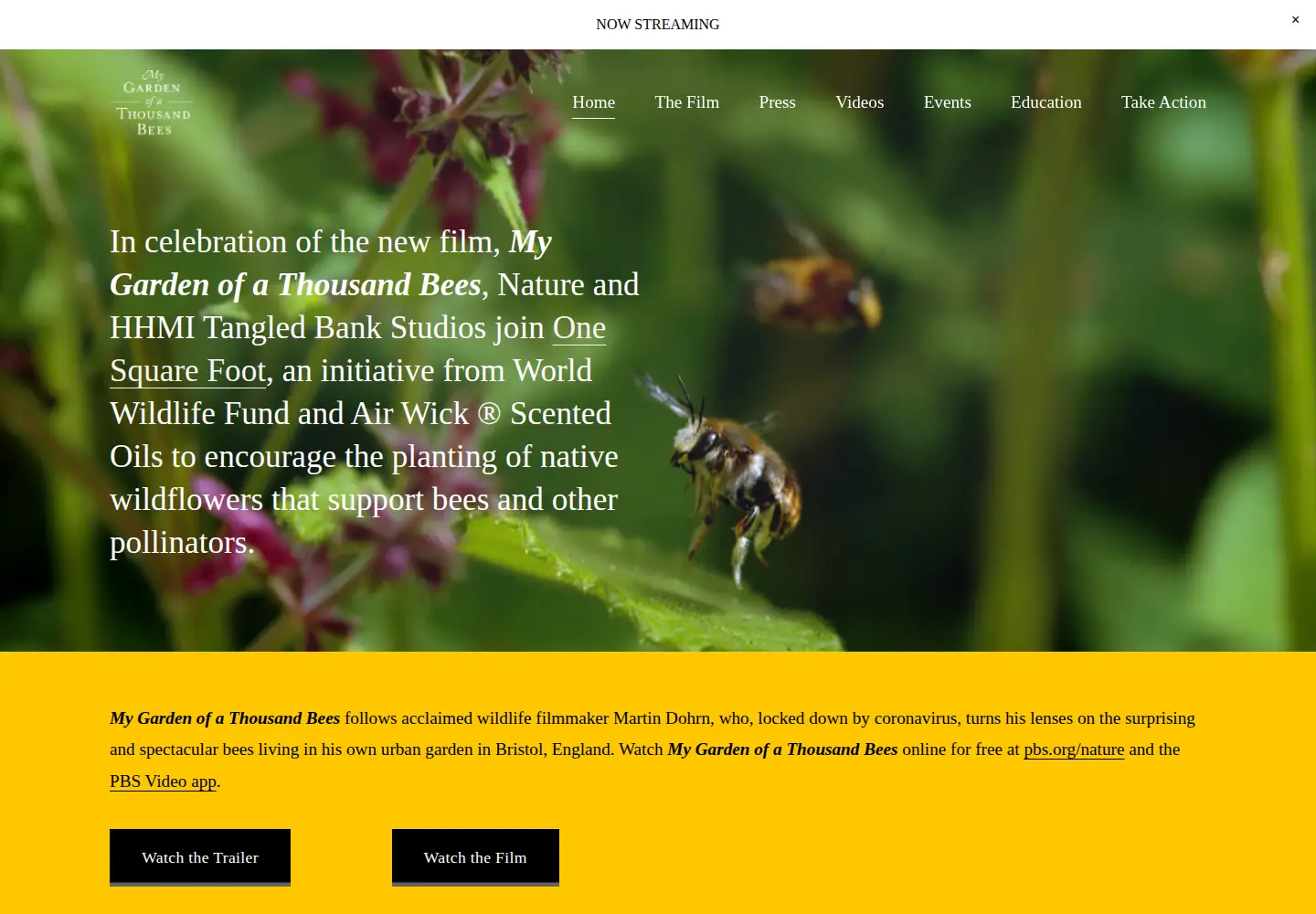This screenshot has height=914, width=1316.
Task: Go to the Education section
Action: click(1045, 102)
